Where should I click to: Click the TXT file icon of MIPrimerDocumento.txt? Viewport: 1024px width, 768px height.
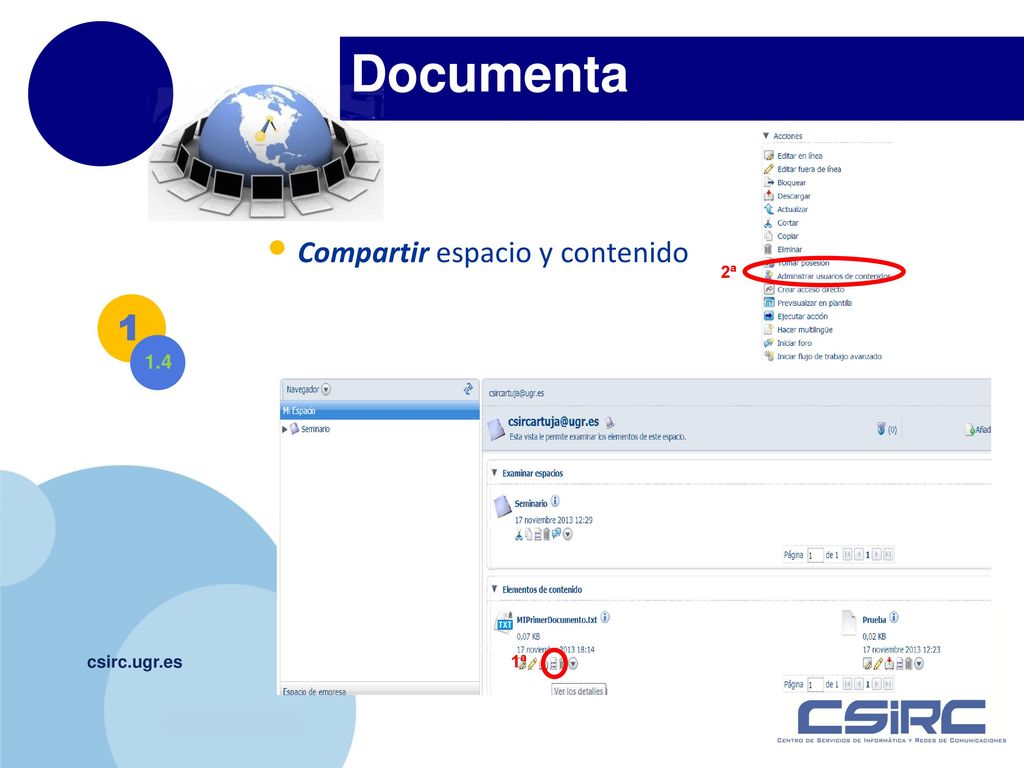[504, 623]
